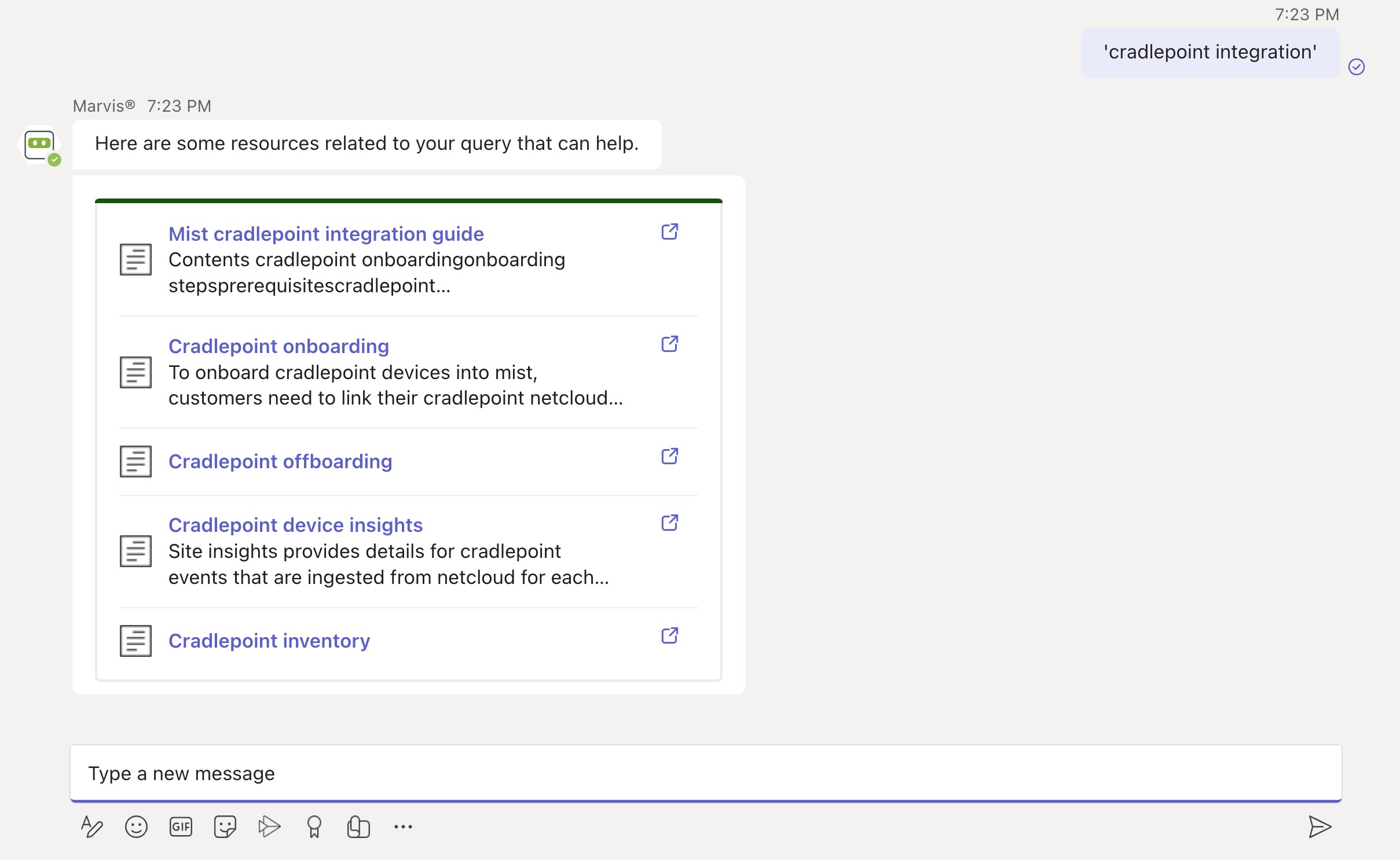Viewport: 1400px width, 860px height.
Task: Click external link icon for Cradlepoint offboarding
Action: (669, 456)
